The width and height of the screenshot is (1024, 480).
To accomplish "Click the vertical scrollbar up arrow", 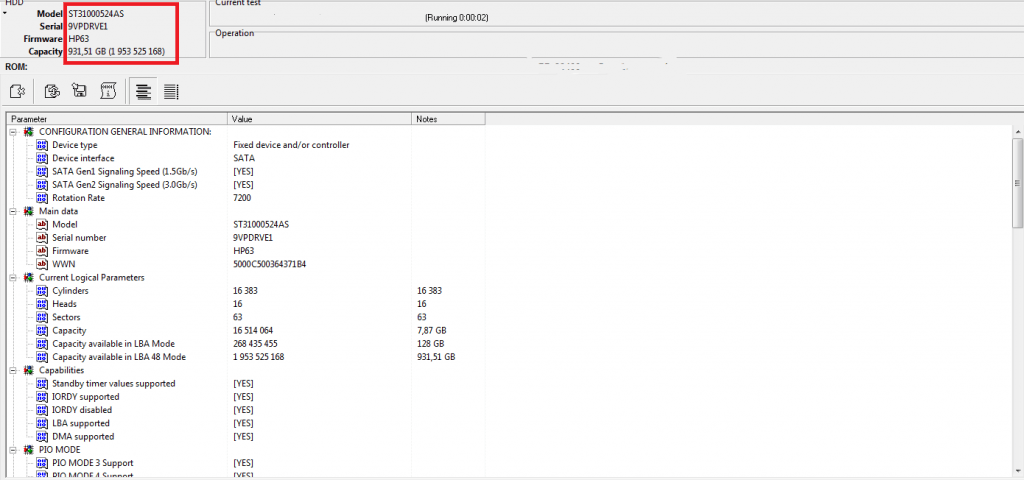I will tap(1018, 132).
